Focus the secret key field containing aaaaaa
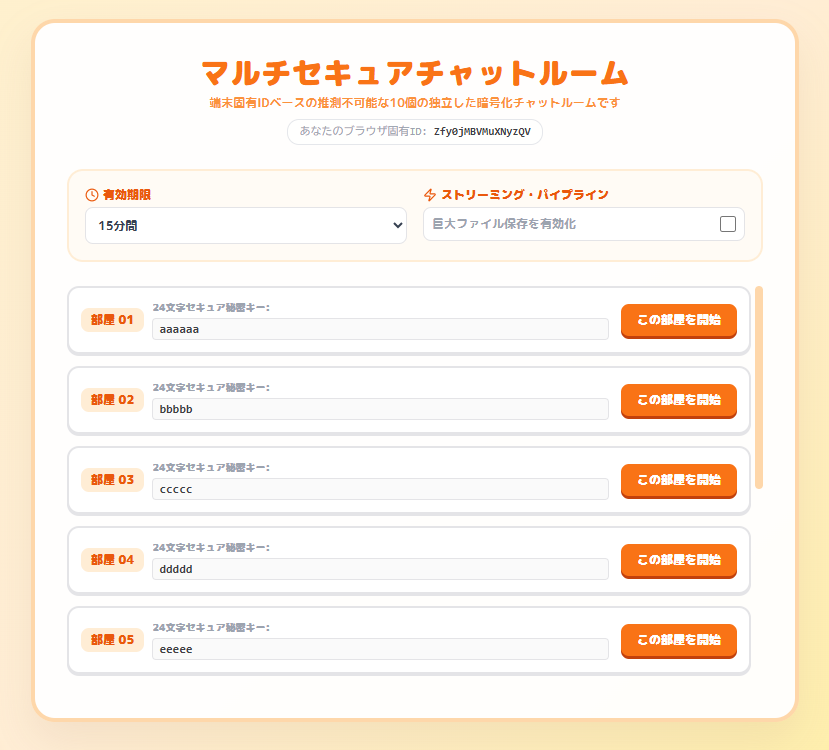 click(x=380, y=329)
